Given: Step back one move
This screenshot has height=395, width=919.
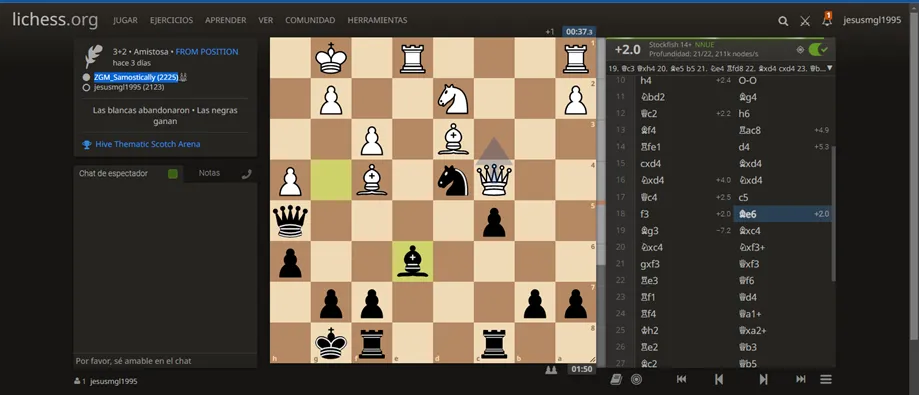Looking at the screenshot, I should coord(719,379).
